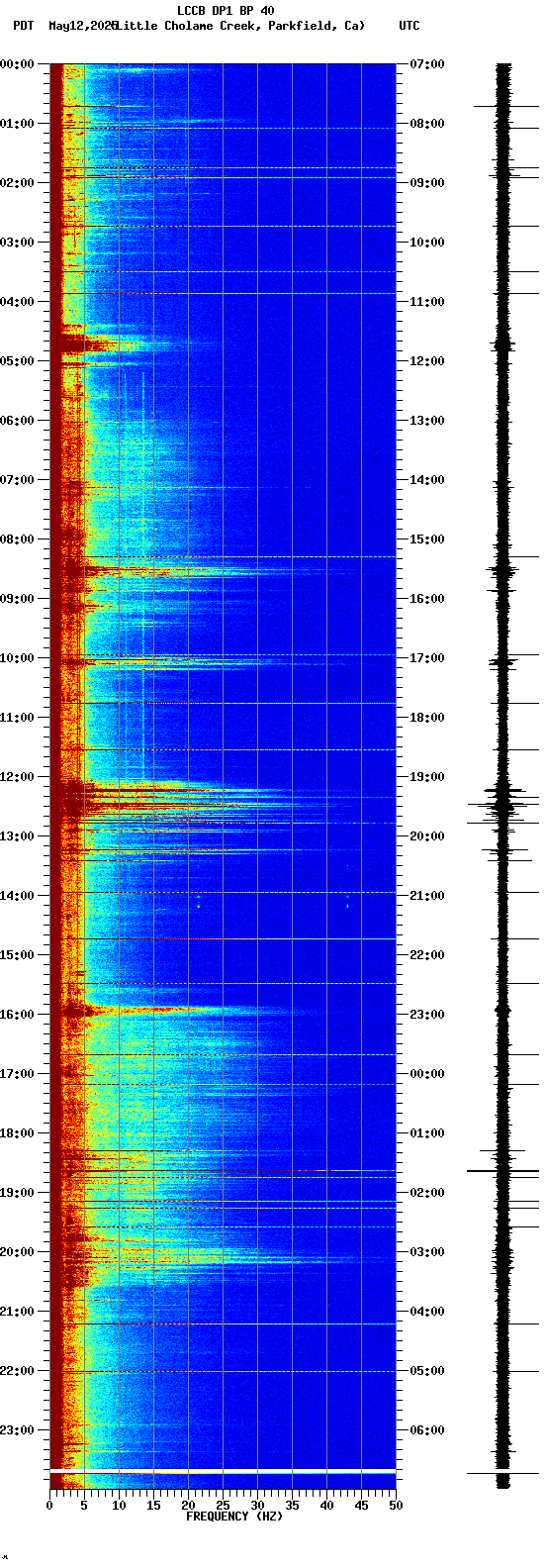Select the 20:00 UTC axis label
This screenshot has width=546, height=1568.
[x=427, y=836]
